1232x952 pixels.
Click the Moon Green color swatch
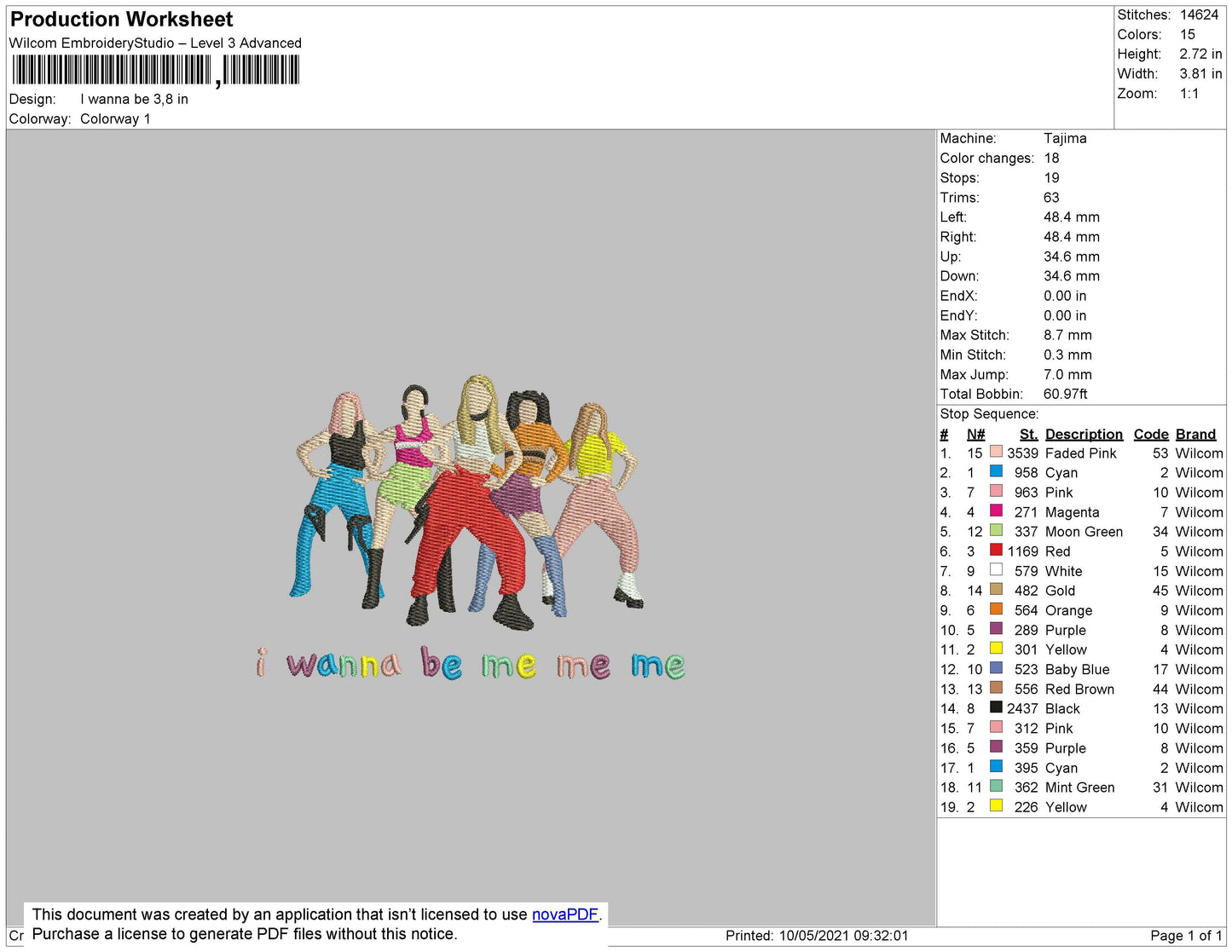[996, 529]
